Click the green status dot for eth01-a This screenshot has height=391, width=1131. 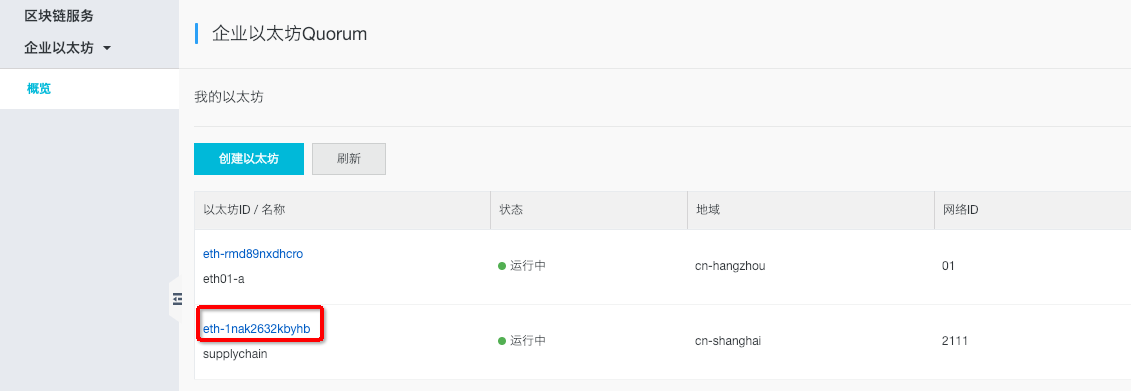click(502, 266)
